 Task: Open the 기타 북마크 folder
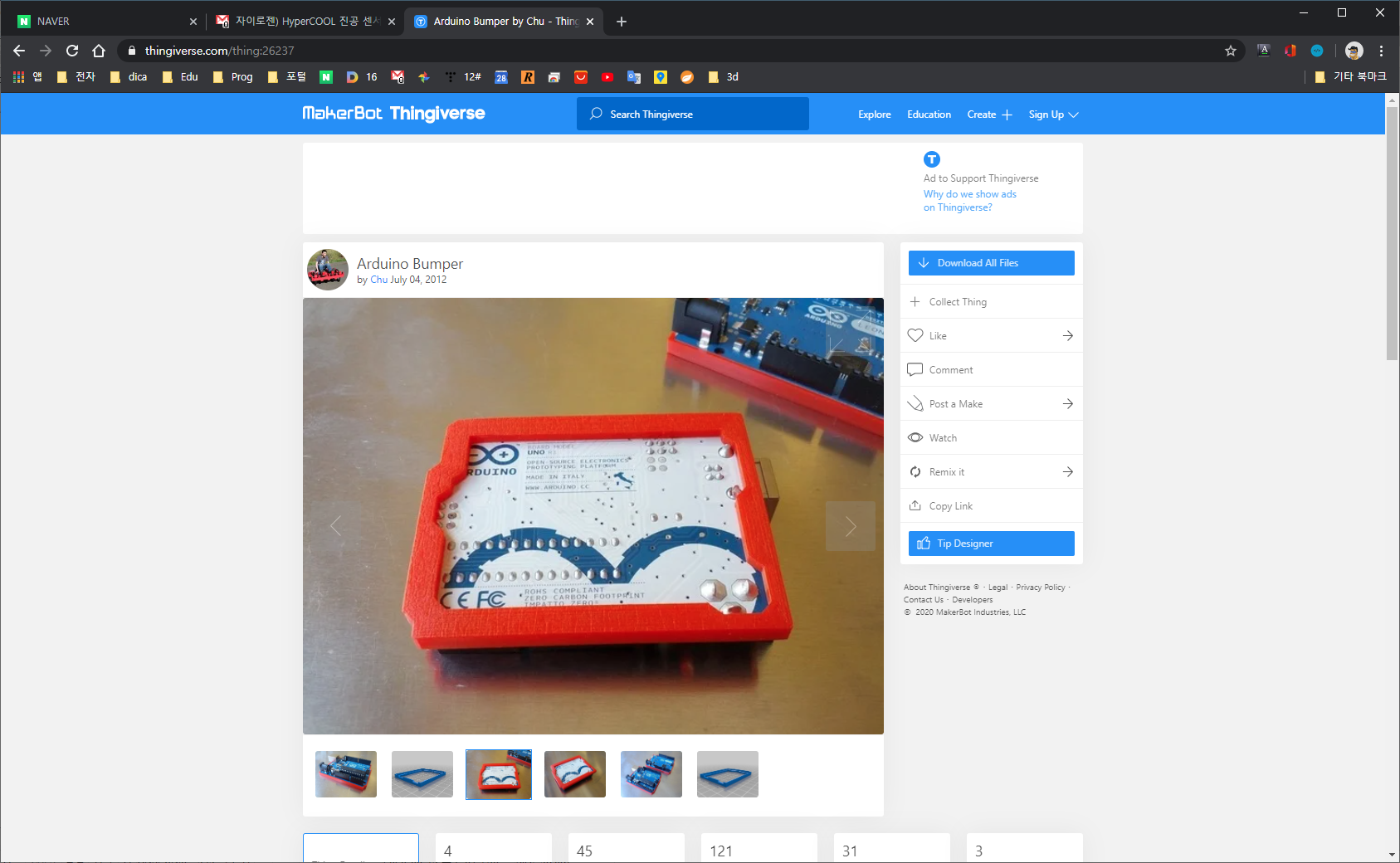pos(1351,77)
